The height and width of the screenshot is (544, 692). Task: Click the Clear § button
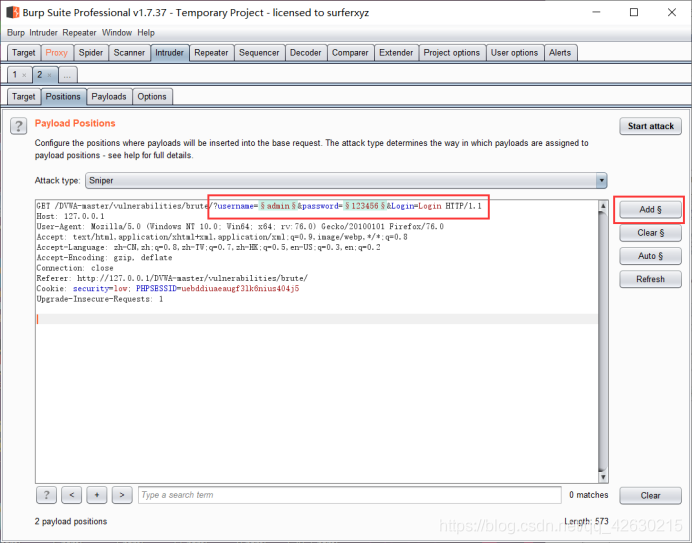pos(651,233)
